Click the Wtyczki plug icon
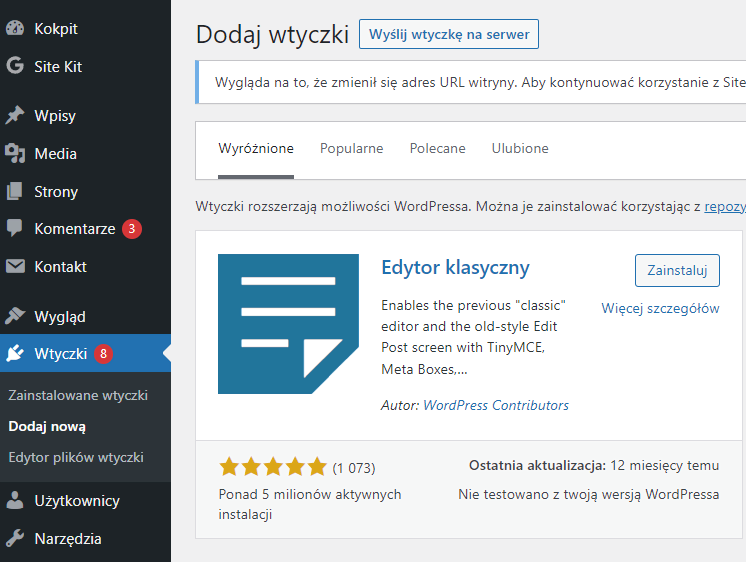This screenshot has height=562, width=746. [x=15, y=353]
